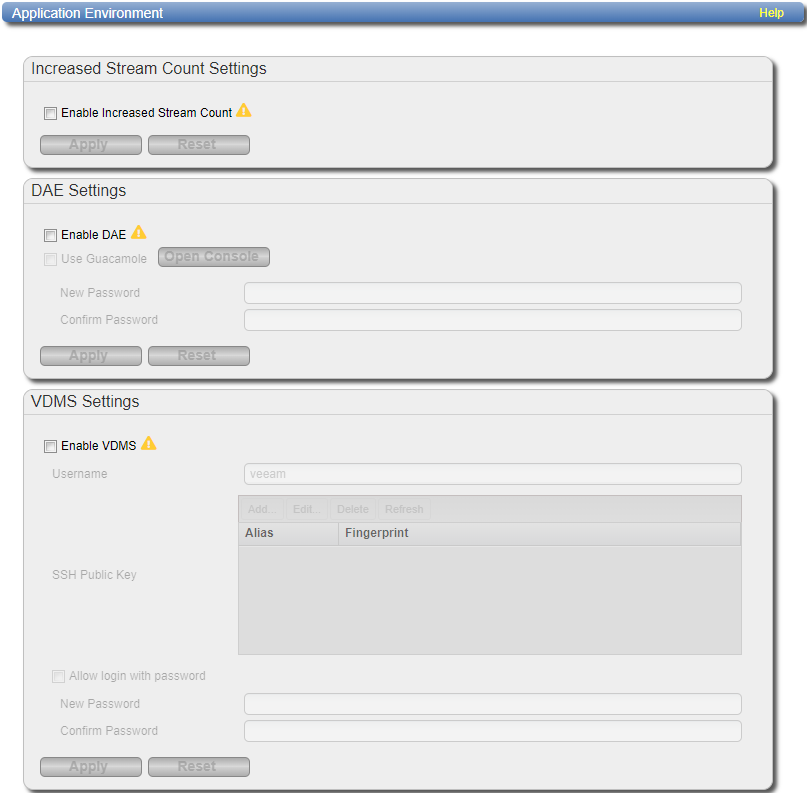Enable the VDMS checkbox
807x793 pixels.
tap(50, 446)
